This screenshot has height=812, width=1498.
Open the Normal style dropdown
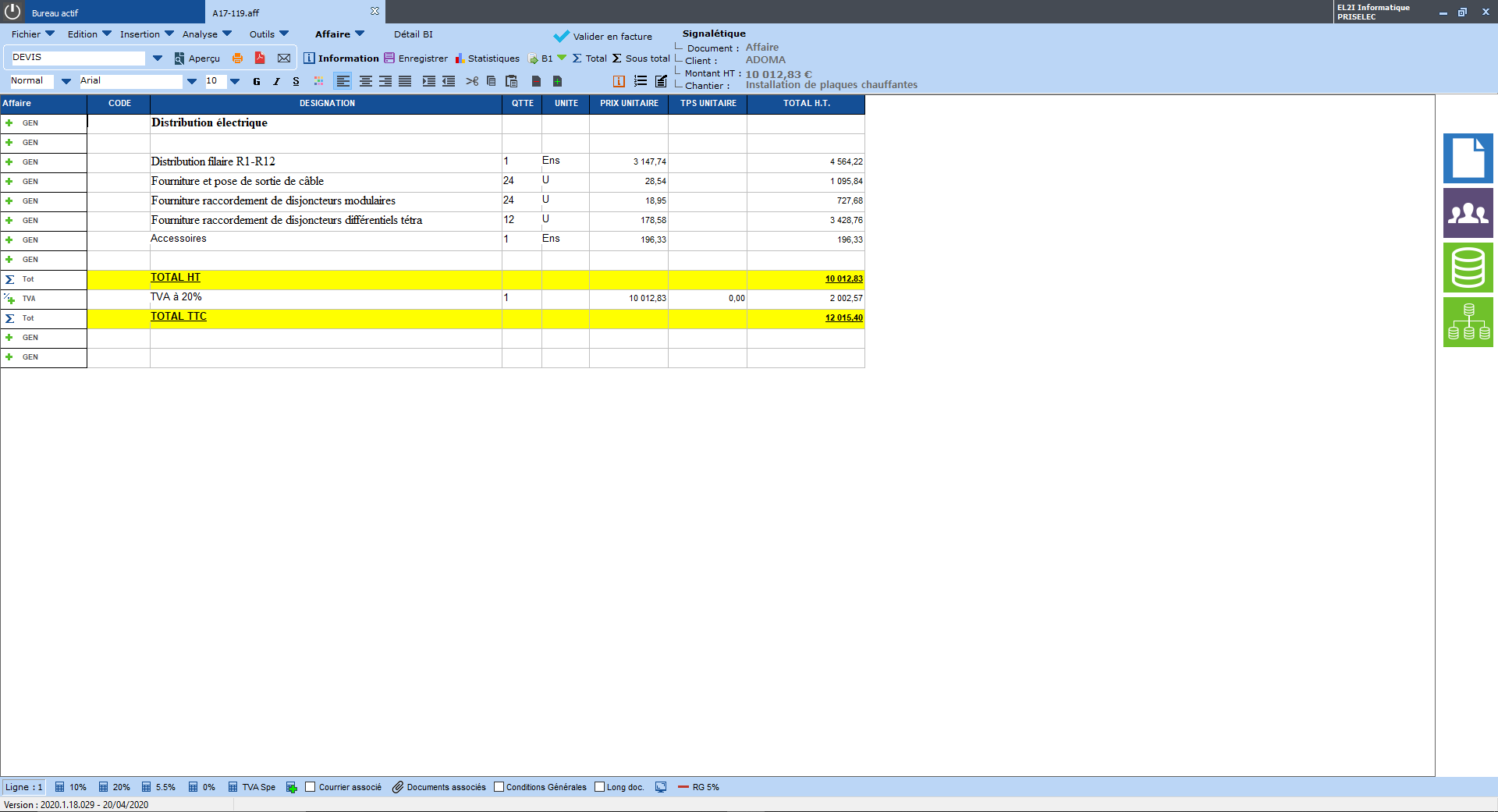point(66,81)
